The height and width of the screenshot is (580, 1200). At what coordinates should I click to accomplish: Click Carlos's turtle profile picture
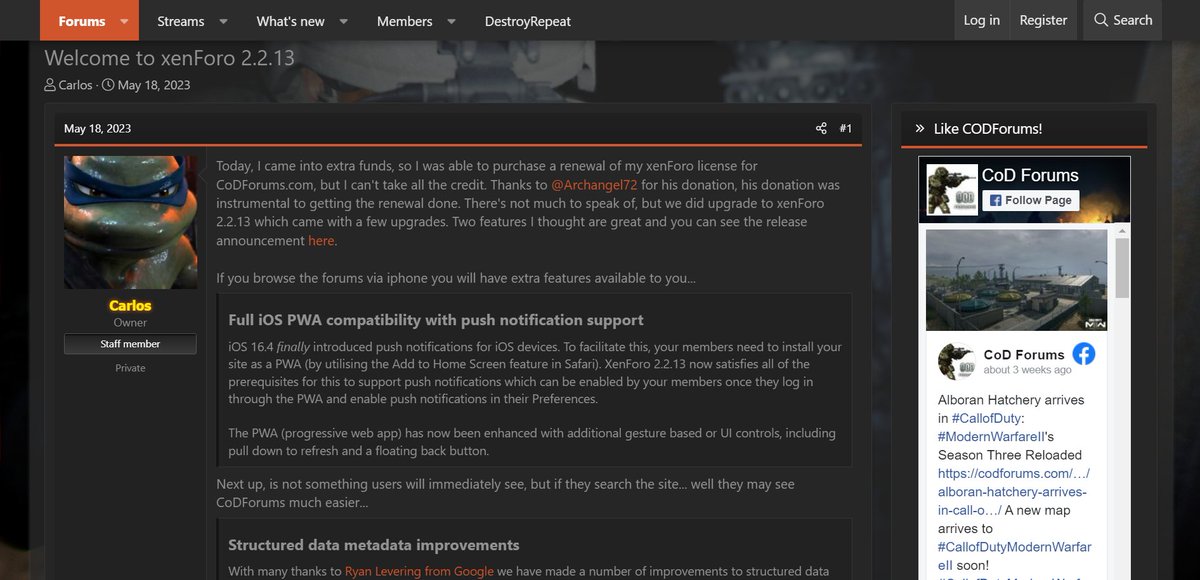coord(130,221)
